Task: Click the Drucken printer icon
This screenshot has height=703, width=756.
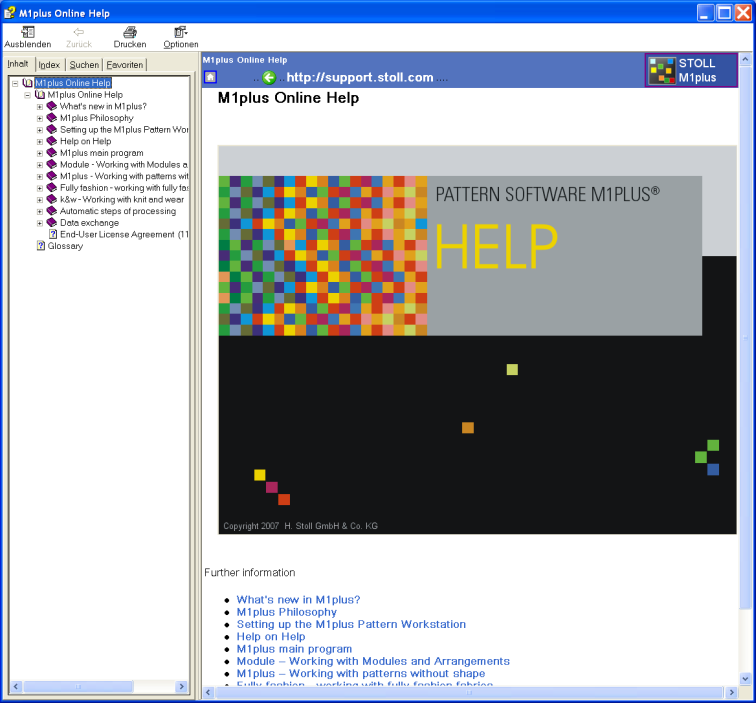Action: click(x=129, y=33)
